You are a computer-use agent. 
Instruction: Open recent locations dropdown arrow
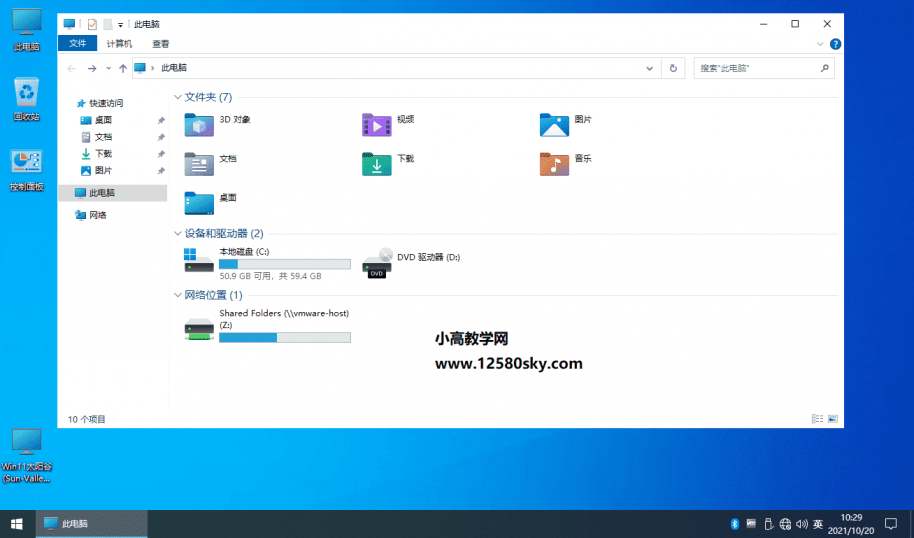pos(108,68)
